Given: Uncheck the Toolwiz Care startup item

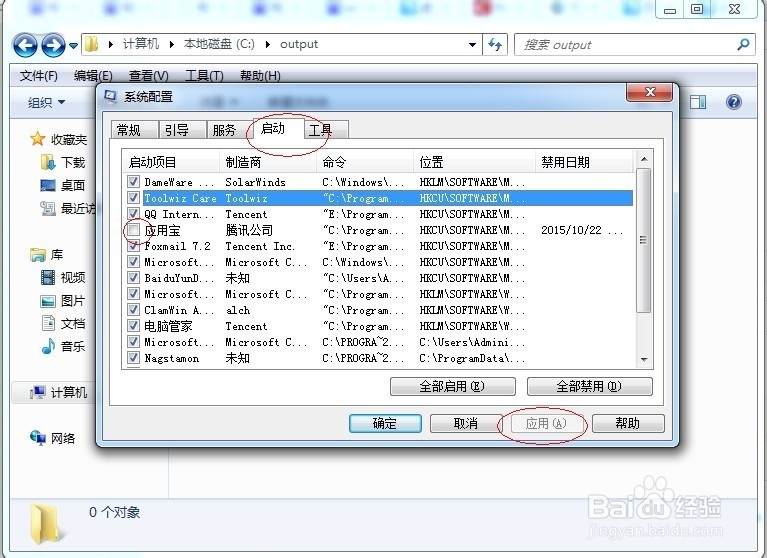Looking at the screenshot, I should (133, 198).
